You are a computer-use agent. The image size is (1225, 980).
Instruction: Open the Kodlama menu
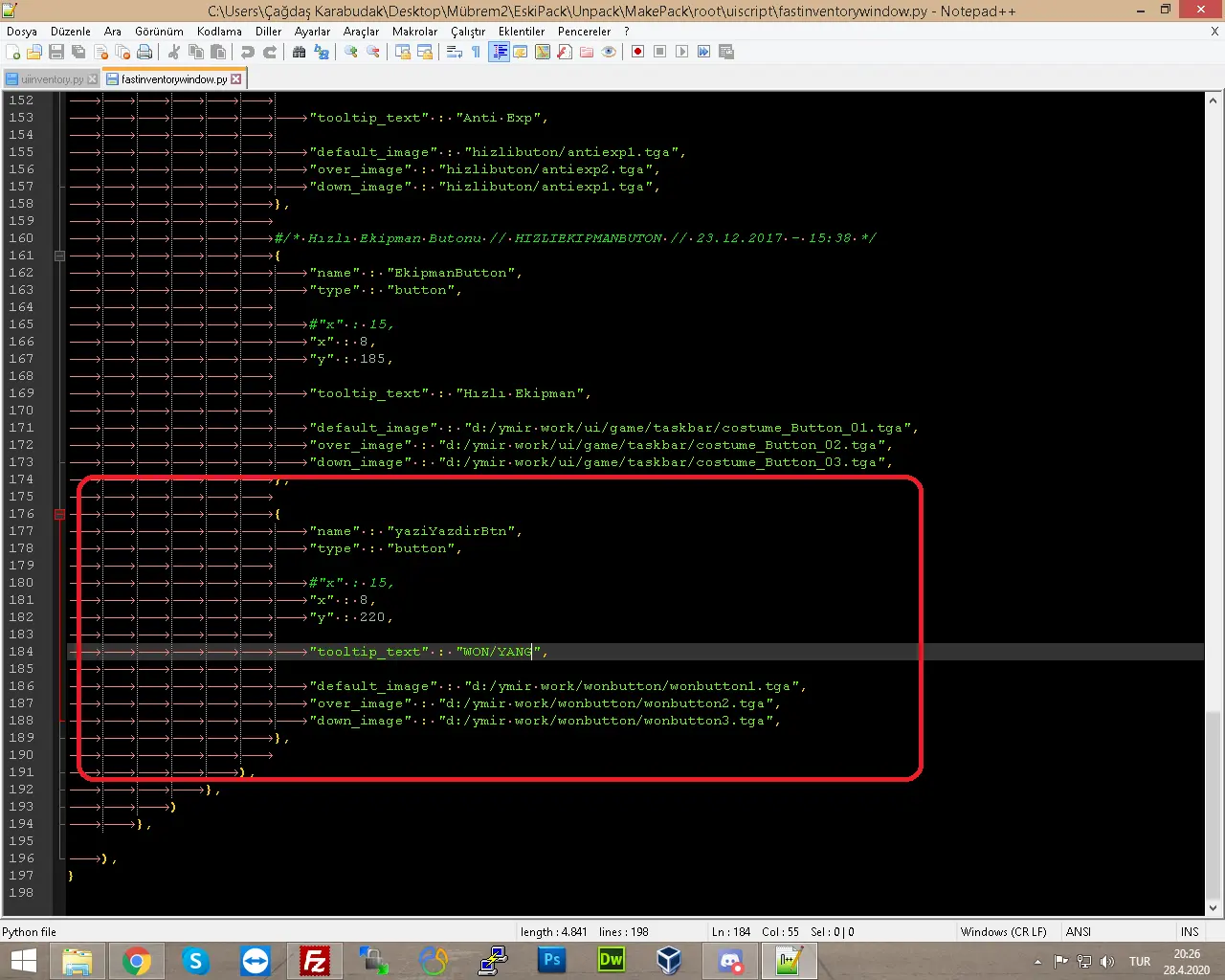[x=219, y=32]
